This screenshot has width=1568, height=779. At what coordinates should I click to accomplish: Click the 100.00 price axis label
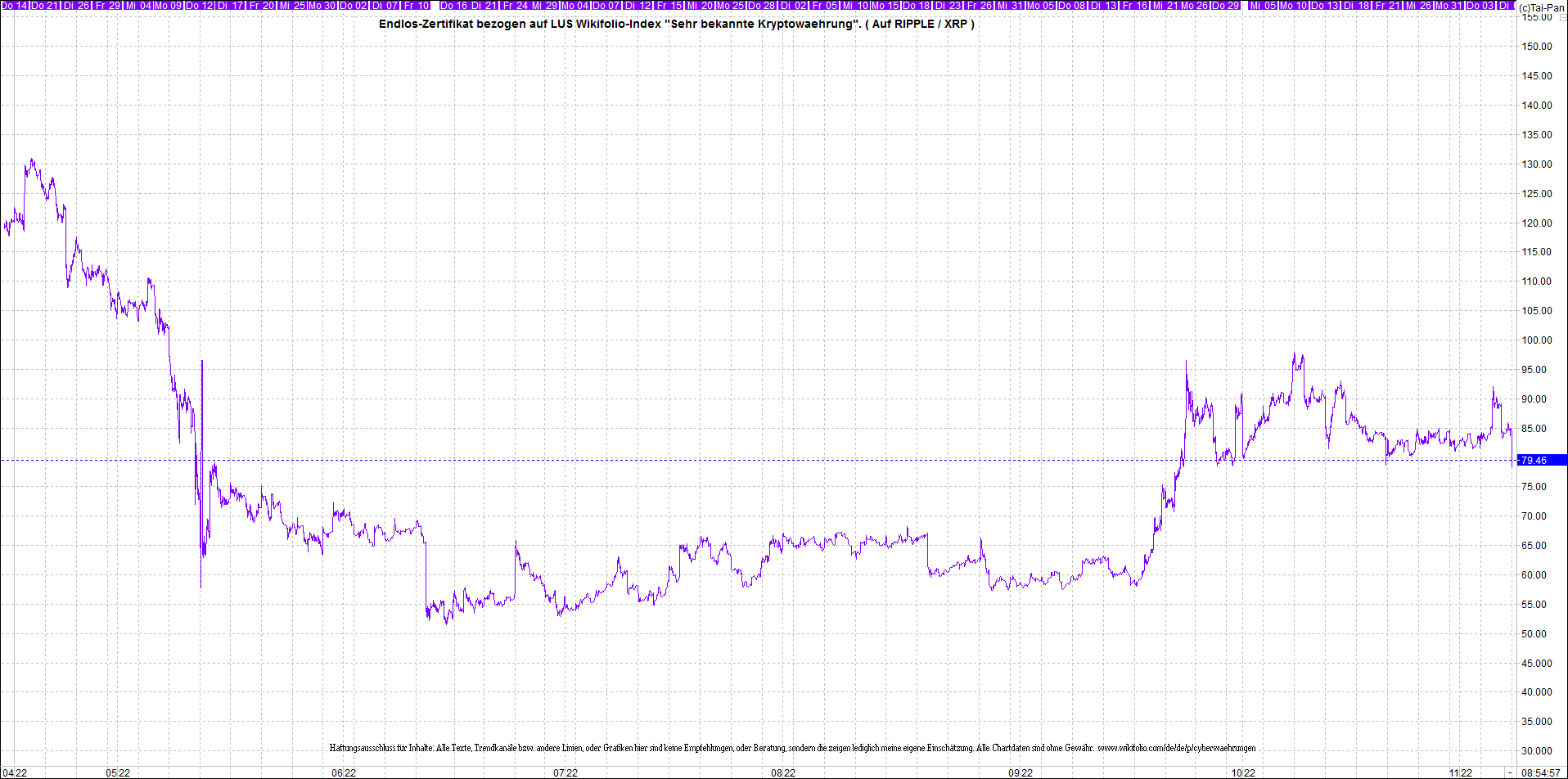(1537, 340)
